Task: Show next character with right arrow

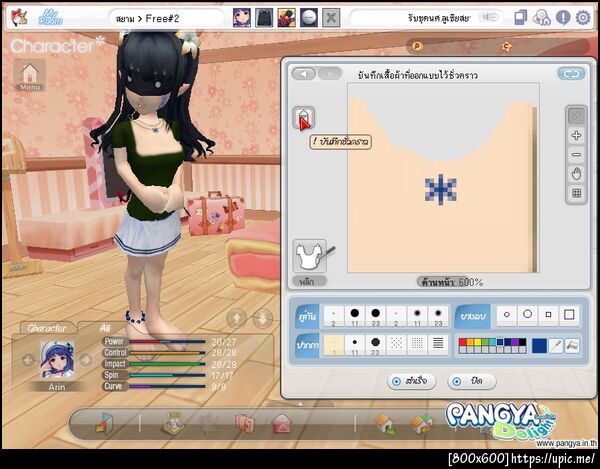Action: coord(86,360)
